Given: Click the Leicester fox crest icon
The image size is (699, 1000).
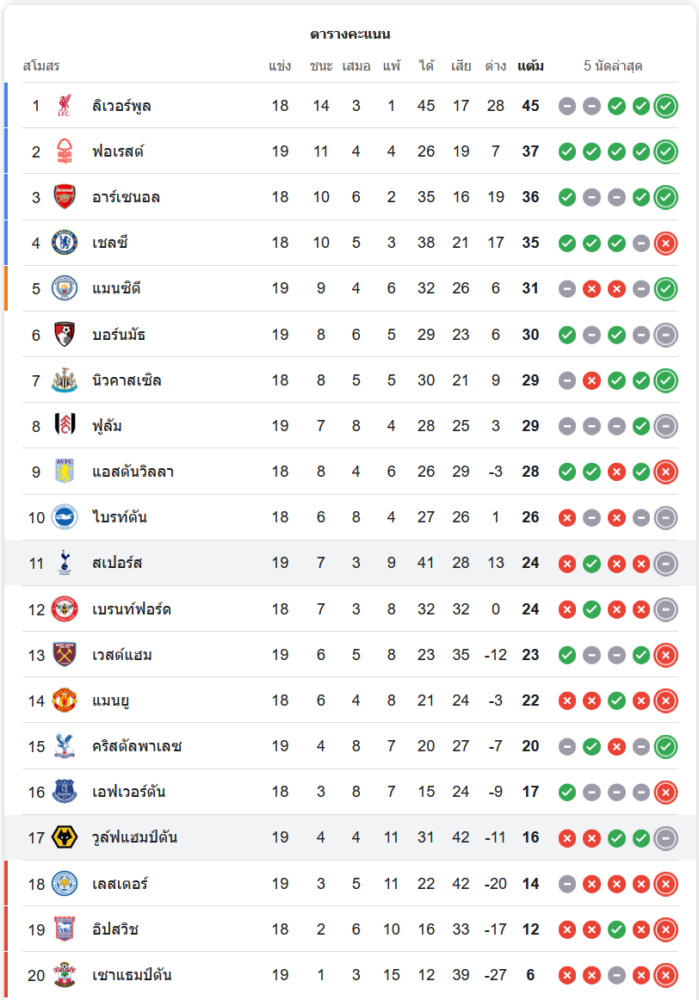Looking at the screenshot, I should [65, 883].
